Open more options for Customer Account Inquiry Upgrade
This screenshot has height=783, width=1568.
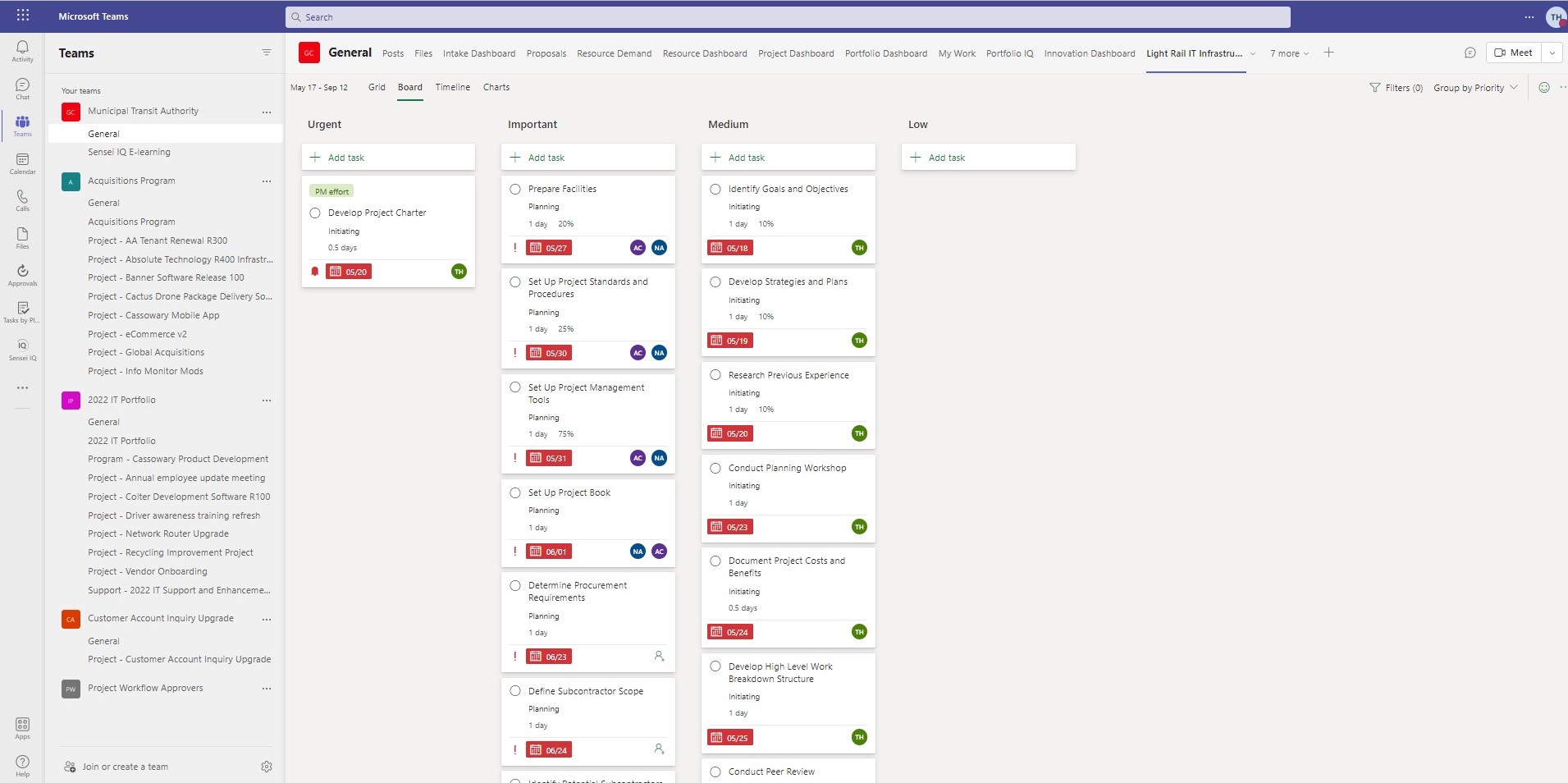(x=267, y=620)
